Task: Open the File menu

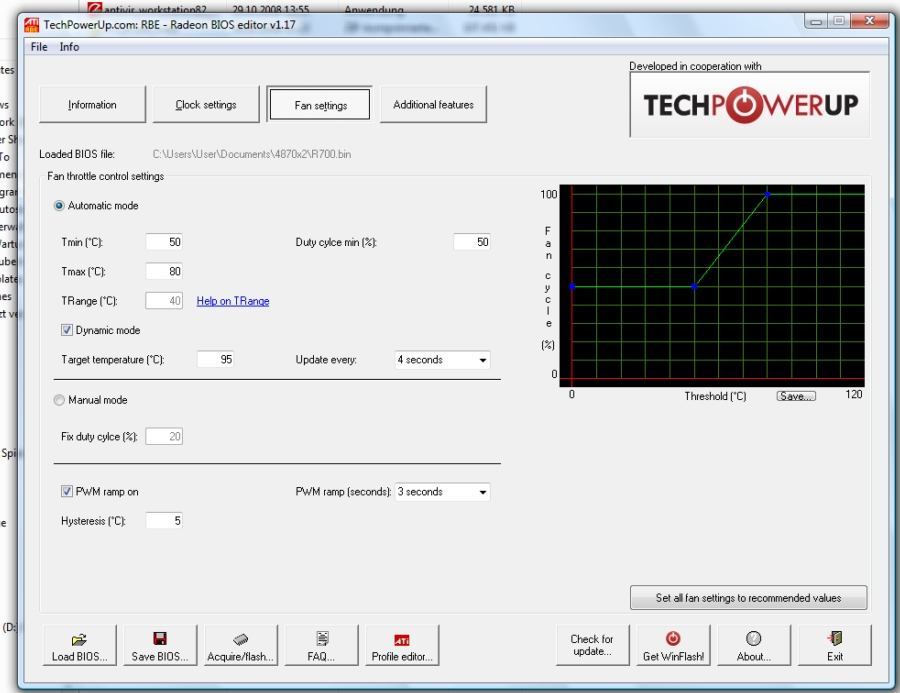Action: [39, 47]
